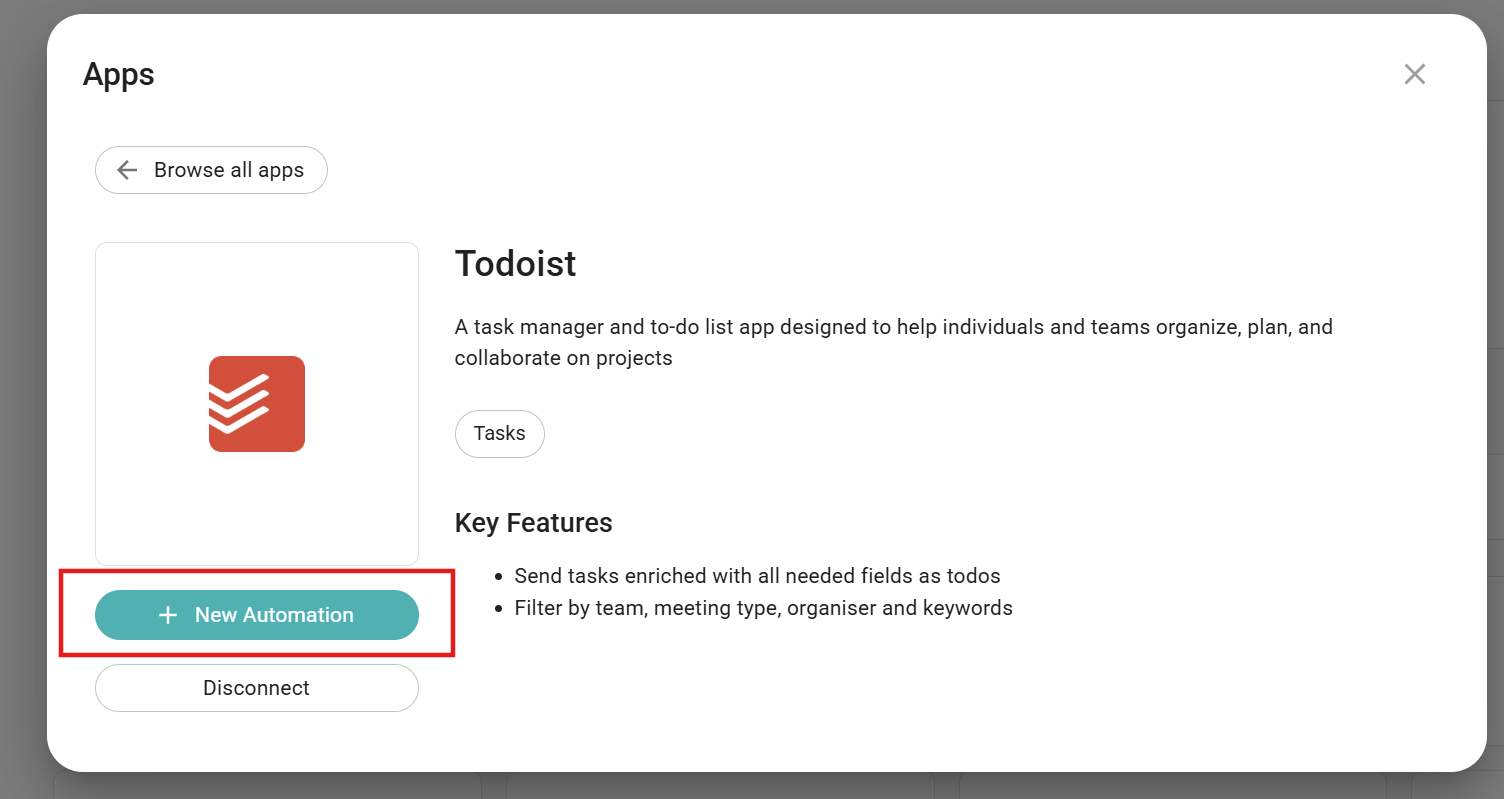The image size is (1504, 799).
Task: Click the back arrow beside Browse all apps
Action: [127, 170]
